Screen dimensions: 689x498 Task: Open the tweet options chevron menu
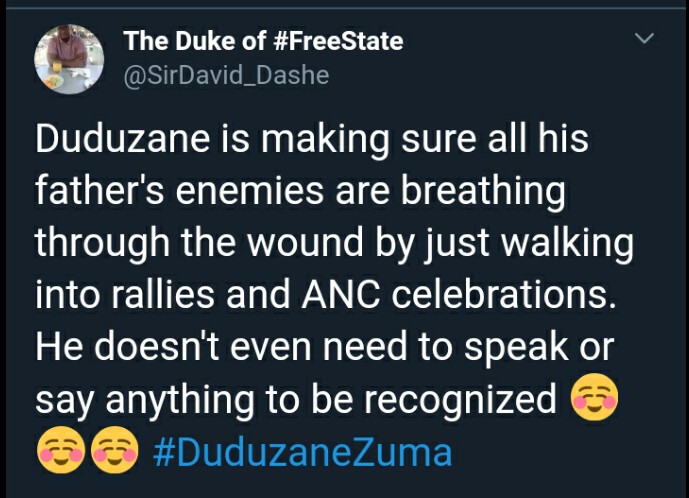pos(645,38)
